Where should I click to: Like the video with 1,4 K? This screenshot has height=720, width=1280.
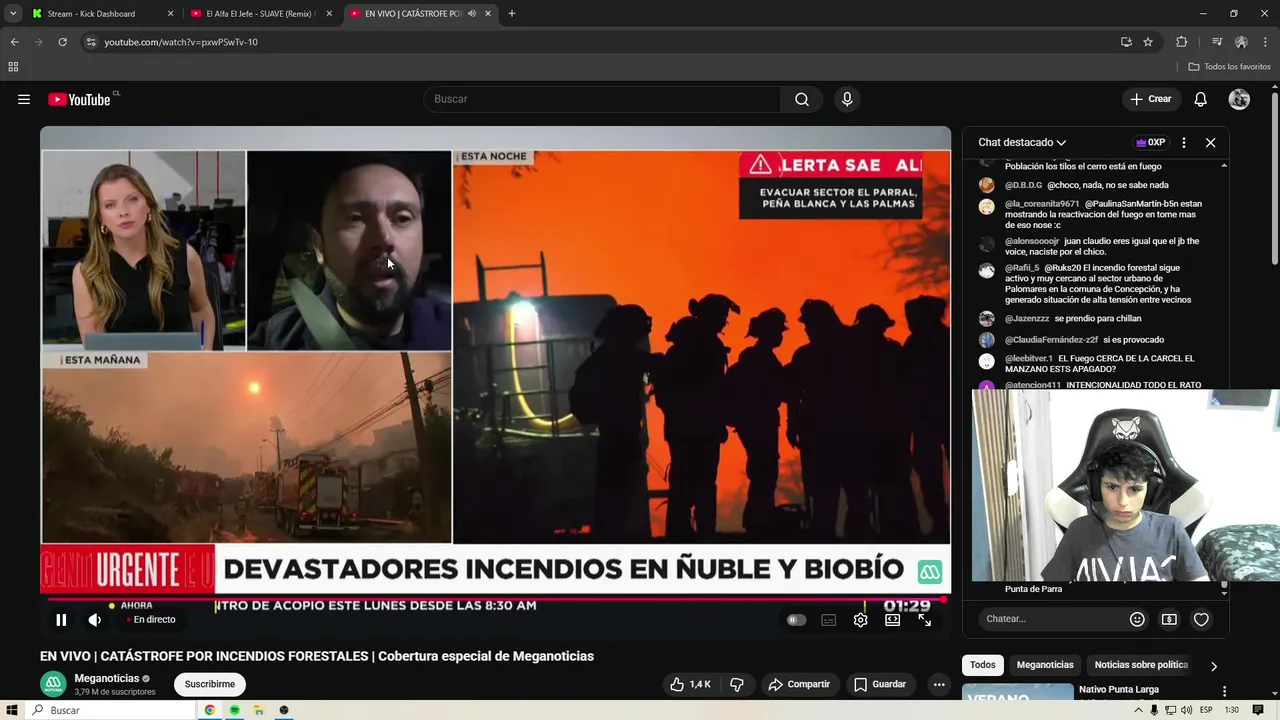[690, 684]
